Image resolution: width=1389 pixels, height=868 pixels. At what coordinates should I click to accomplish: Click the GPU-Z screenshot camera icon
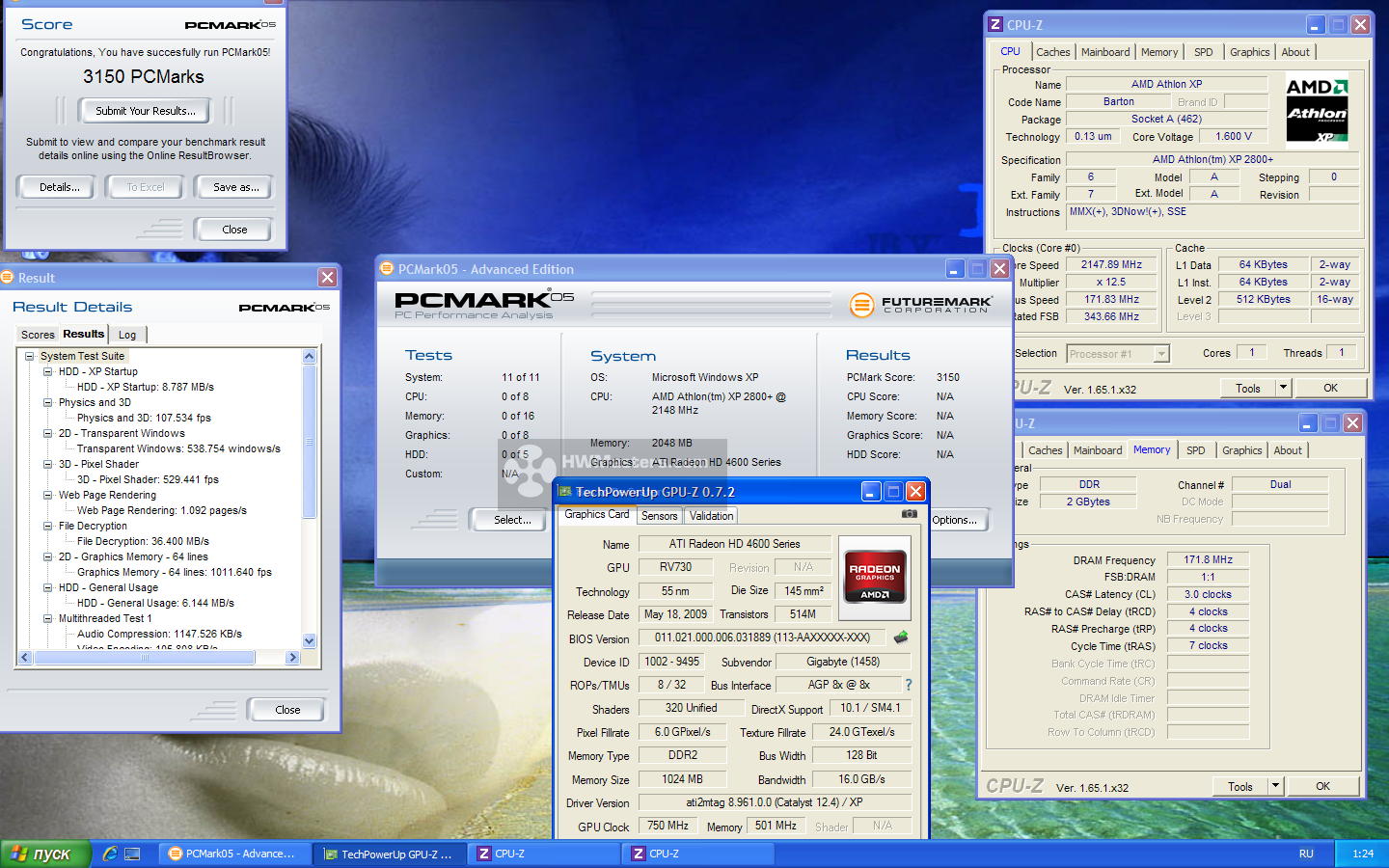[x=909, y=514]
